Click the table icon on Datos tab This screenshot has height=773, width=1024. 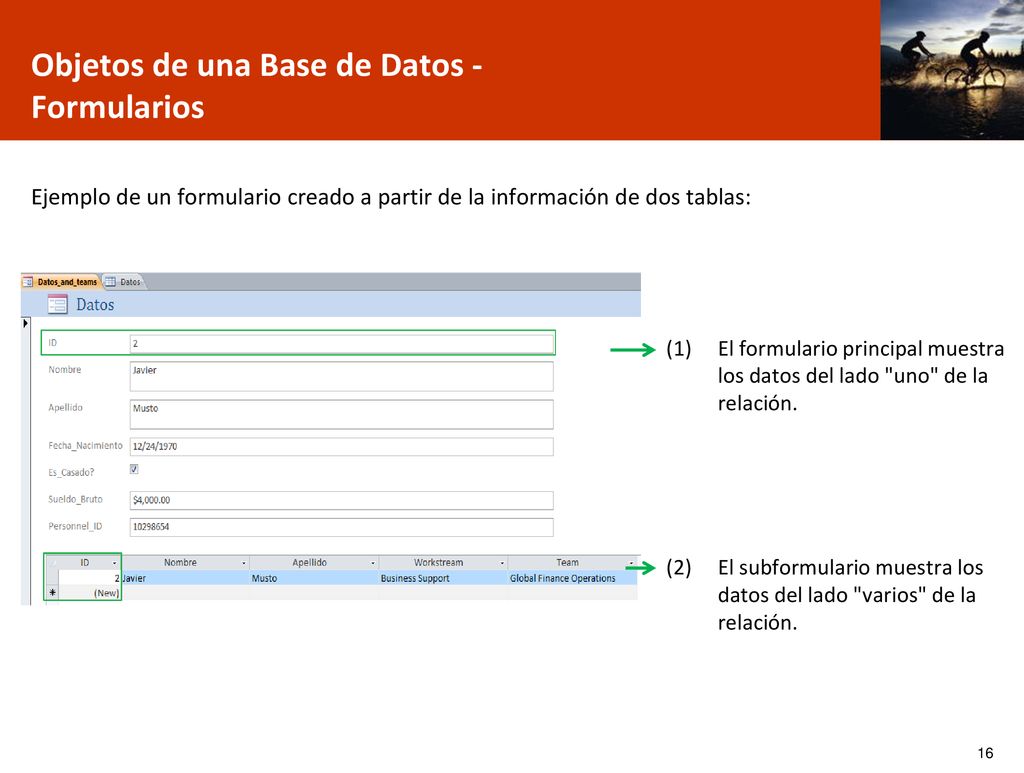pos(110,282)
